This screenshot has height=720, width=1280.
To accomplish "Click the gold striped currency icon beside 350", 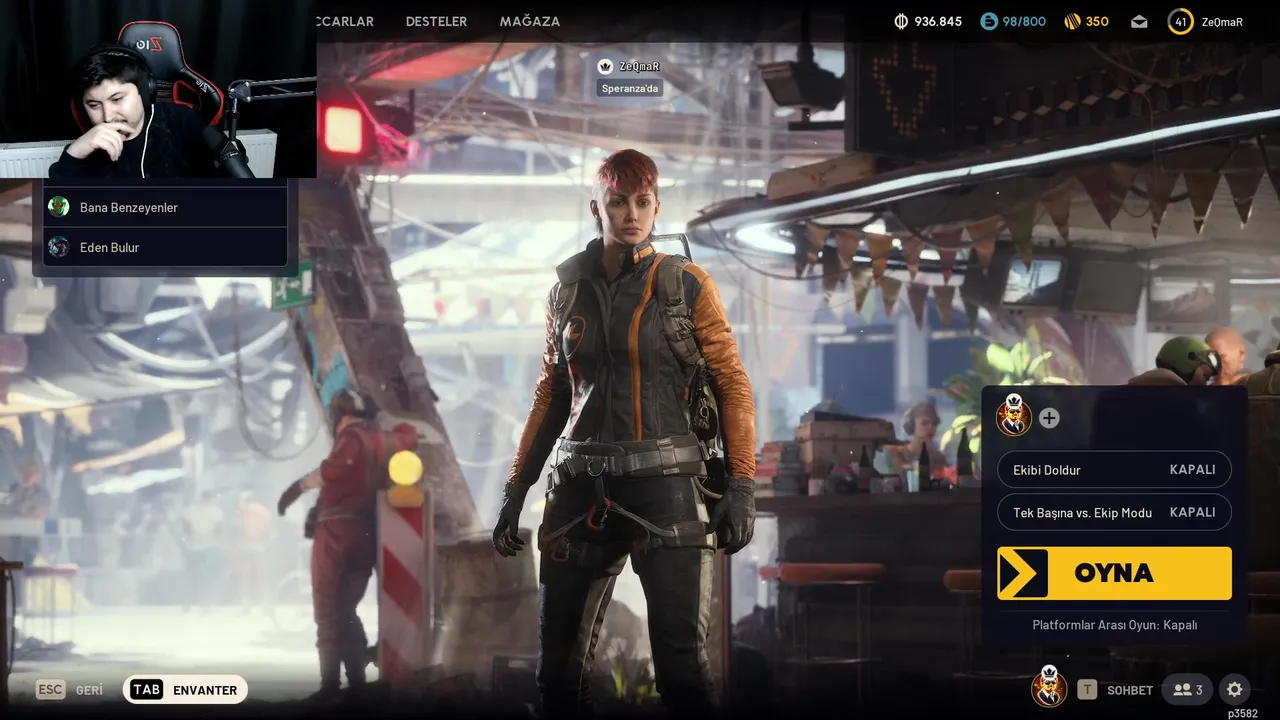I will [x=1071, y=21].
